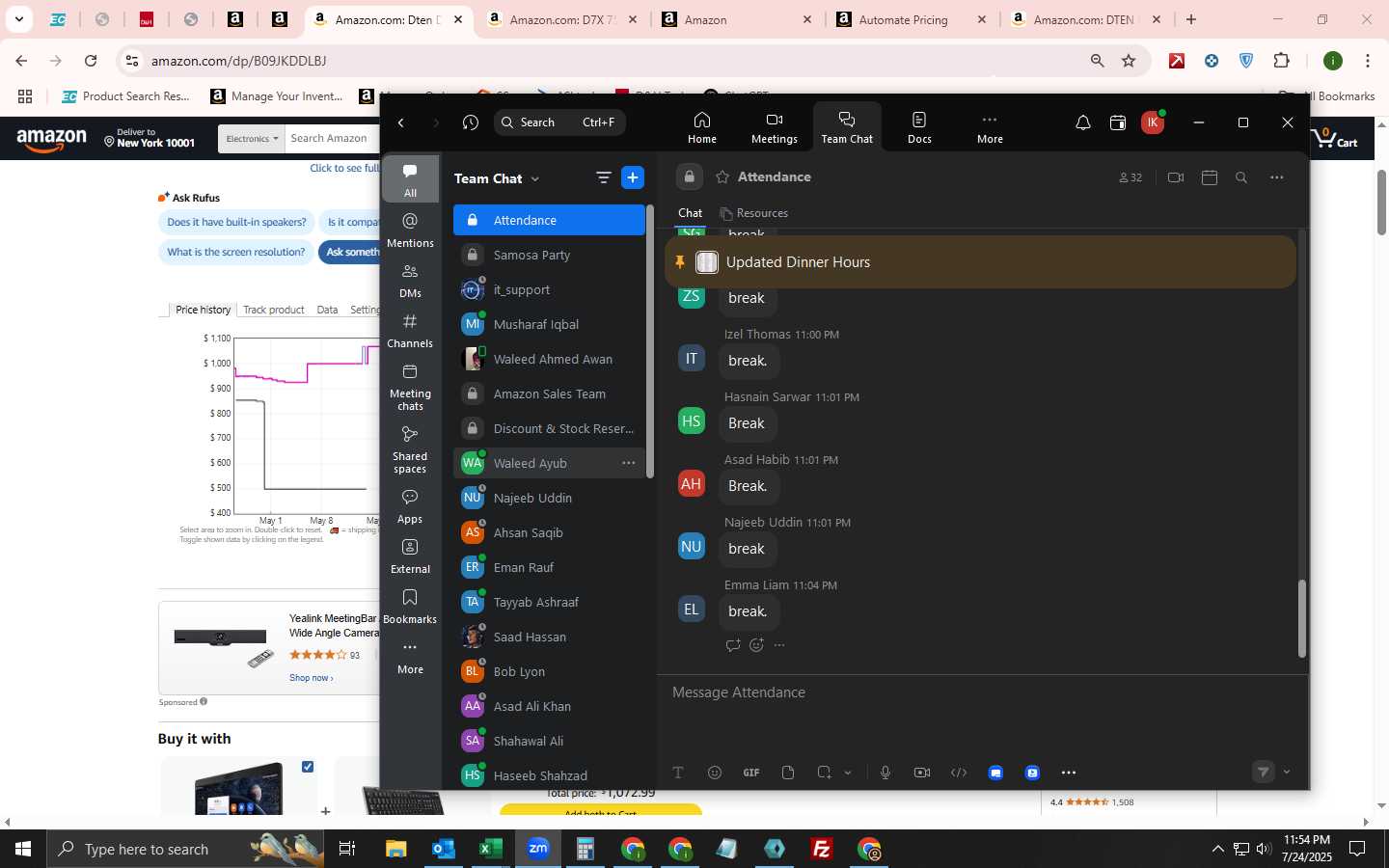Screen dimensions: 1389x868
Task: Show hidden icons in system tray
Action: 1217,850
